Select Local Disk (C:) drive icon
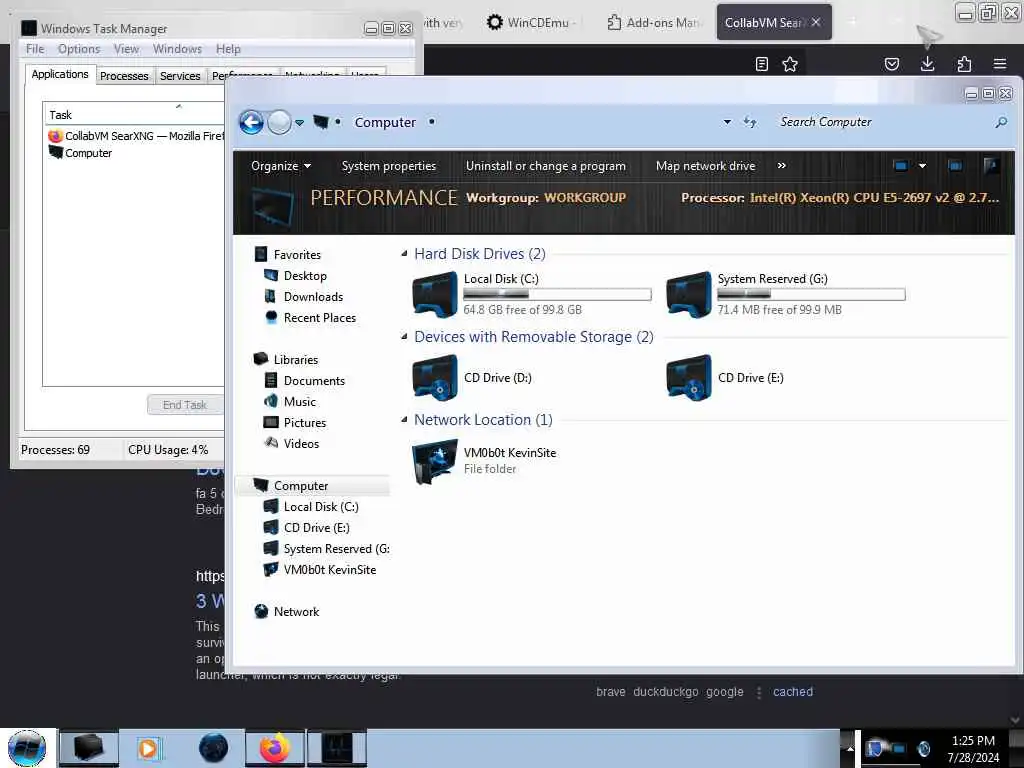 pos(435,295)
